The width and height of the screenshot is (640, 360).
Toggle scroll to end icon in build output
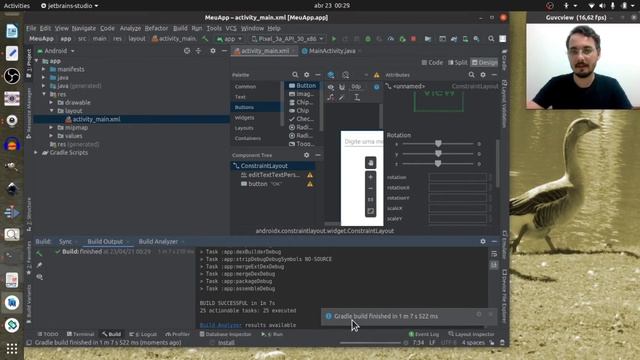494,265
